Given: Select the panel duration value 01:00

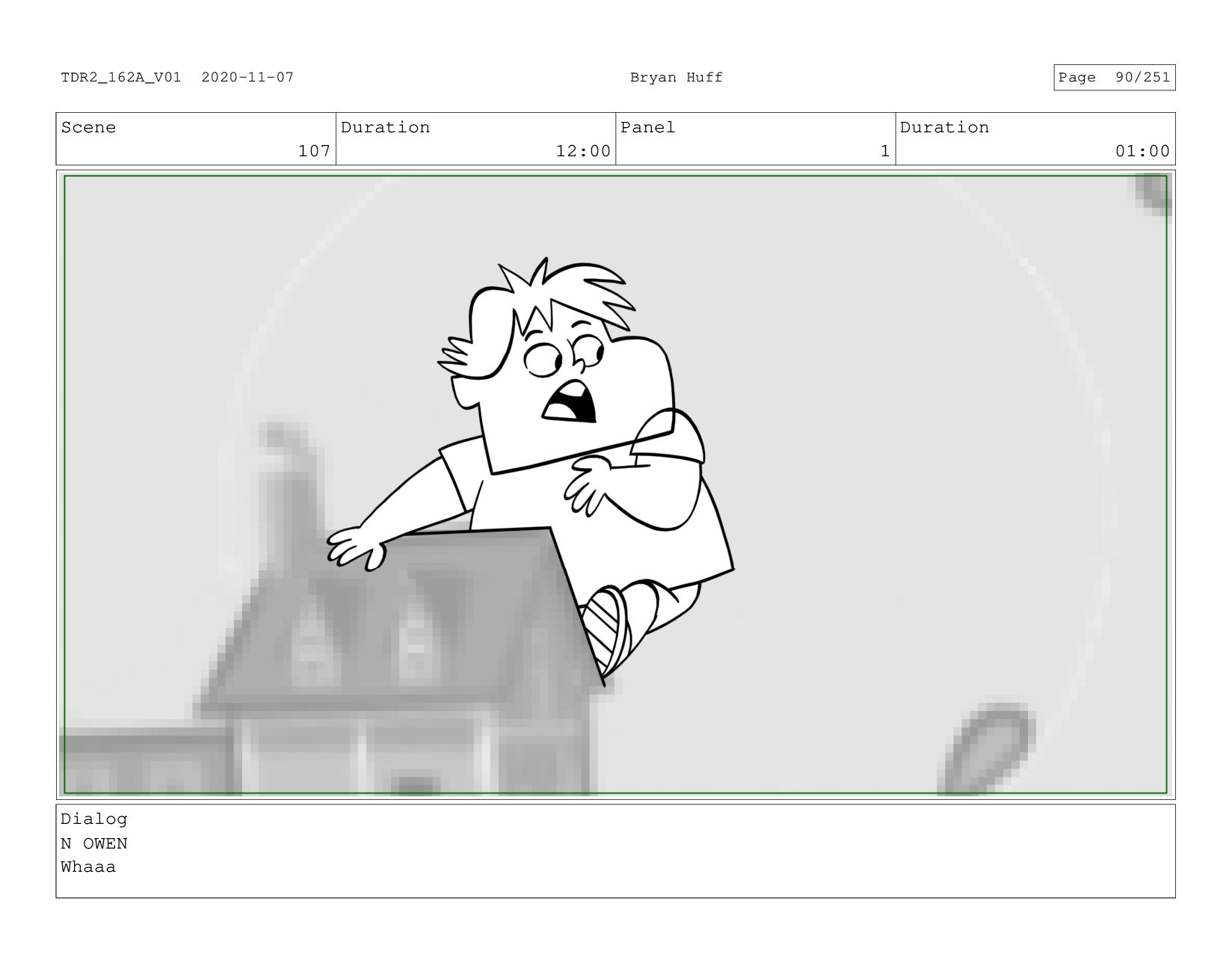Looking at the screenshot, I should click(1142, 151).
